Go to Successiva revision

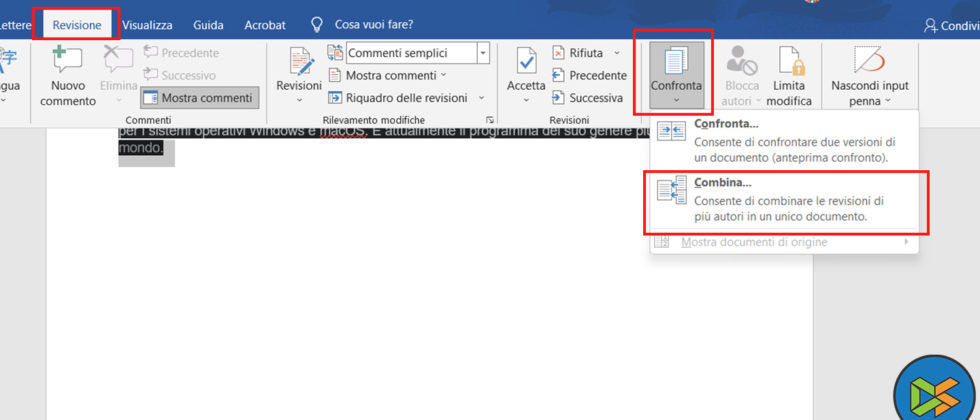pyautogui.click(x=588, y=98)
